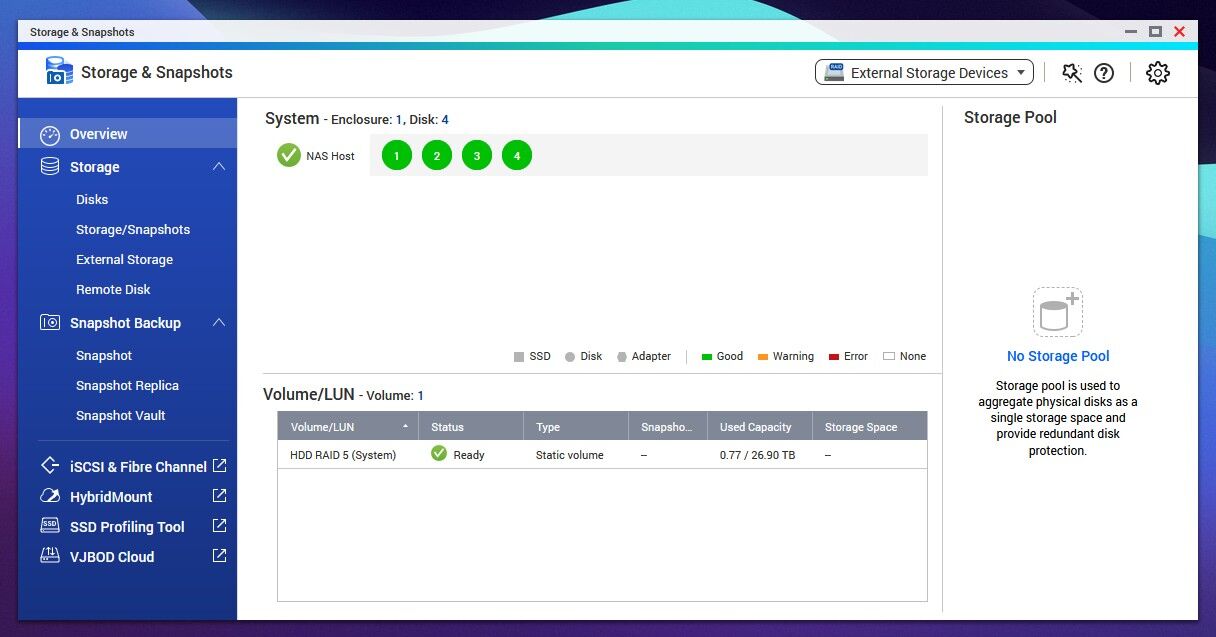Viewport: 1216px width, 637px height.
Task: Click the enclosure count link 1
Action: [x=399, y=119]
